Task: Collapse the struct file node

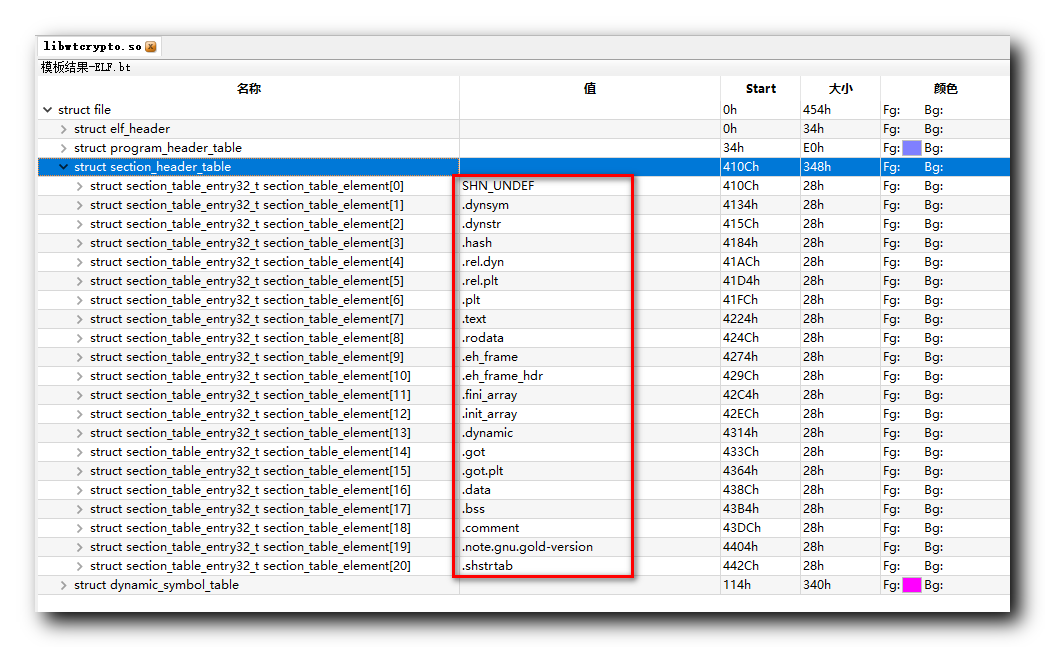Action: 47,110
